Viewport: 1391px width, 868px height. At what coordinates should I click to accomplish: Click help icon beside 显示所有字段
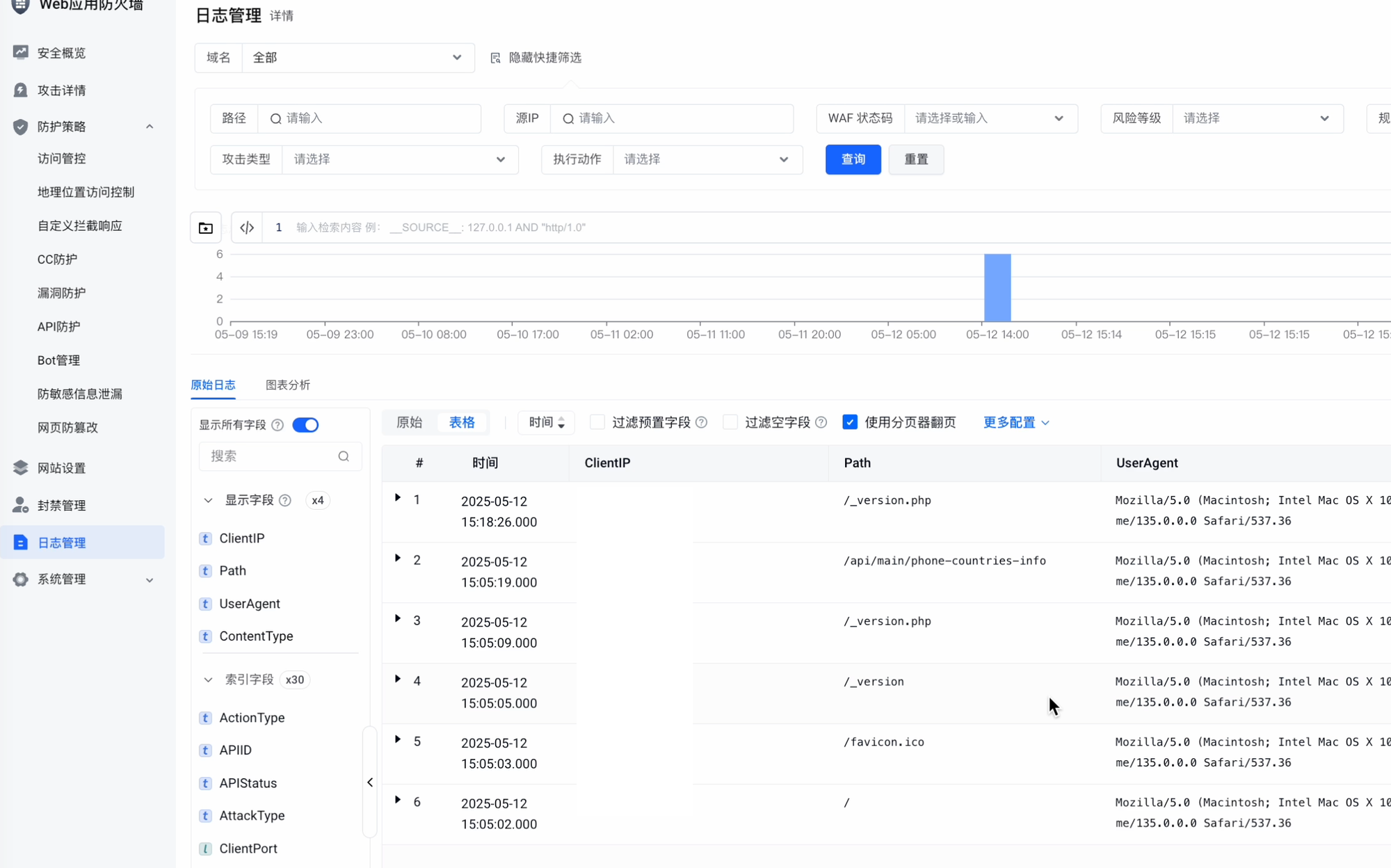[278, 425]
